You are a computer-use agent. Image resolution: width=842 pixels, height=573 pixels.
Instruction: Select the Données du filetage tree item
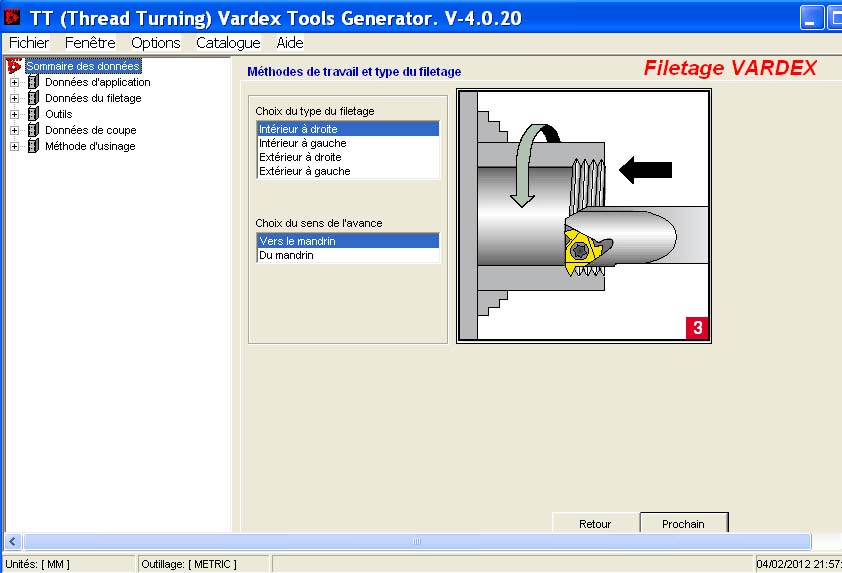93,98
